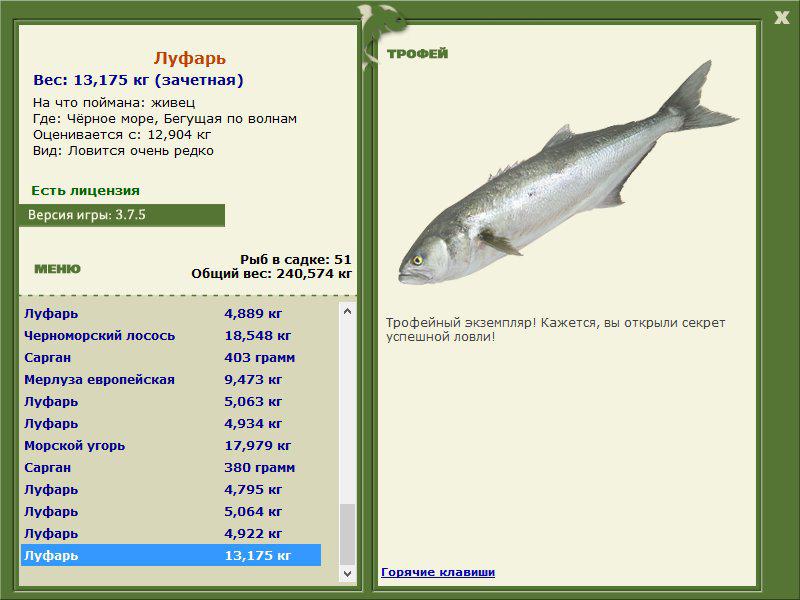Select Черноморский лосось 18,548 кг row

(x=171, y=335)
